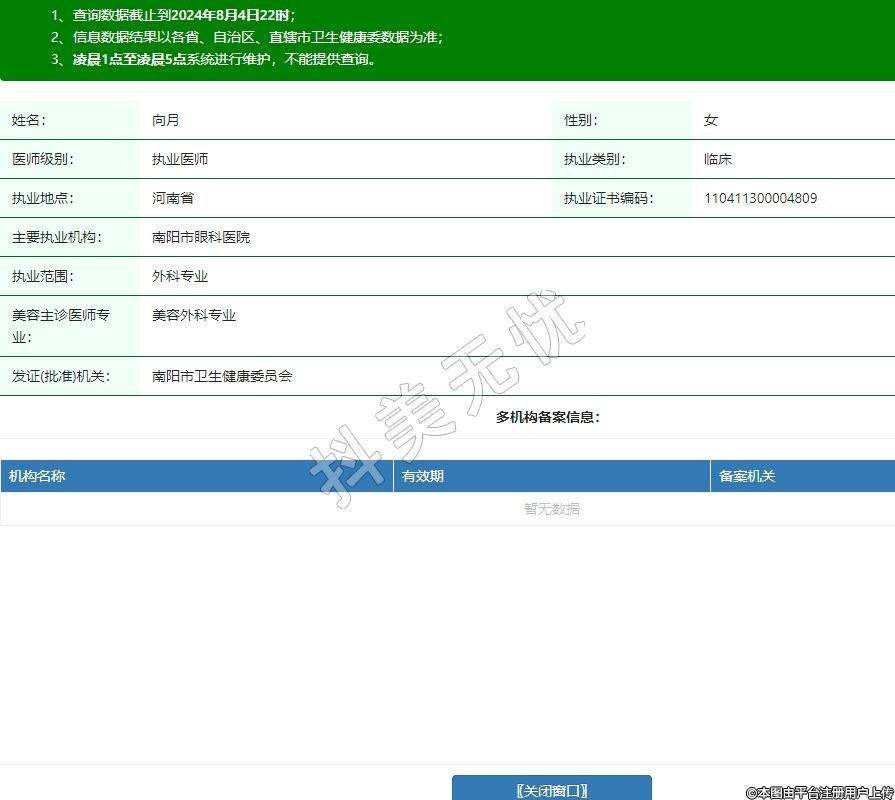Click the 性别 field label
This screenshot has height=800, width=895.
pyautogui.click(x=580, y=120)
